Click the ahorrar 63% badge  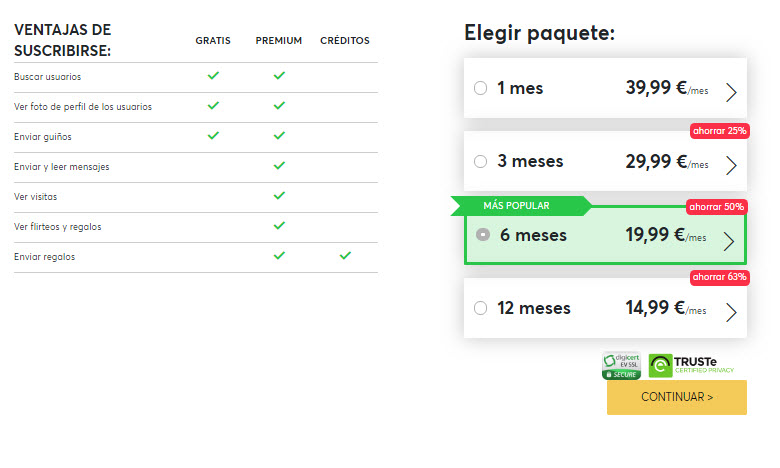click(719, 277)
